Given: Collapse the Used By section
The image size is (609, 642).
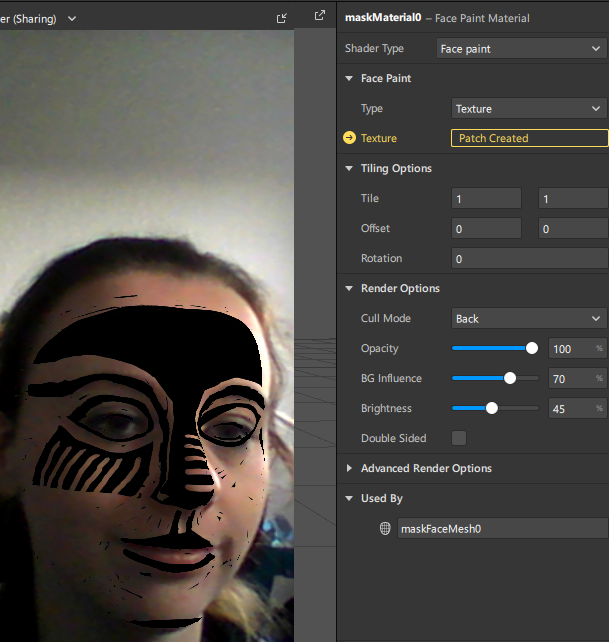Looking at the screenshot, I should pos(349,498).
